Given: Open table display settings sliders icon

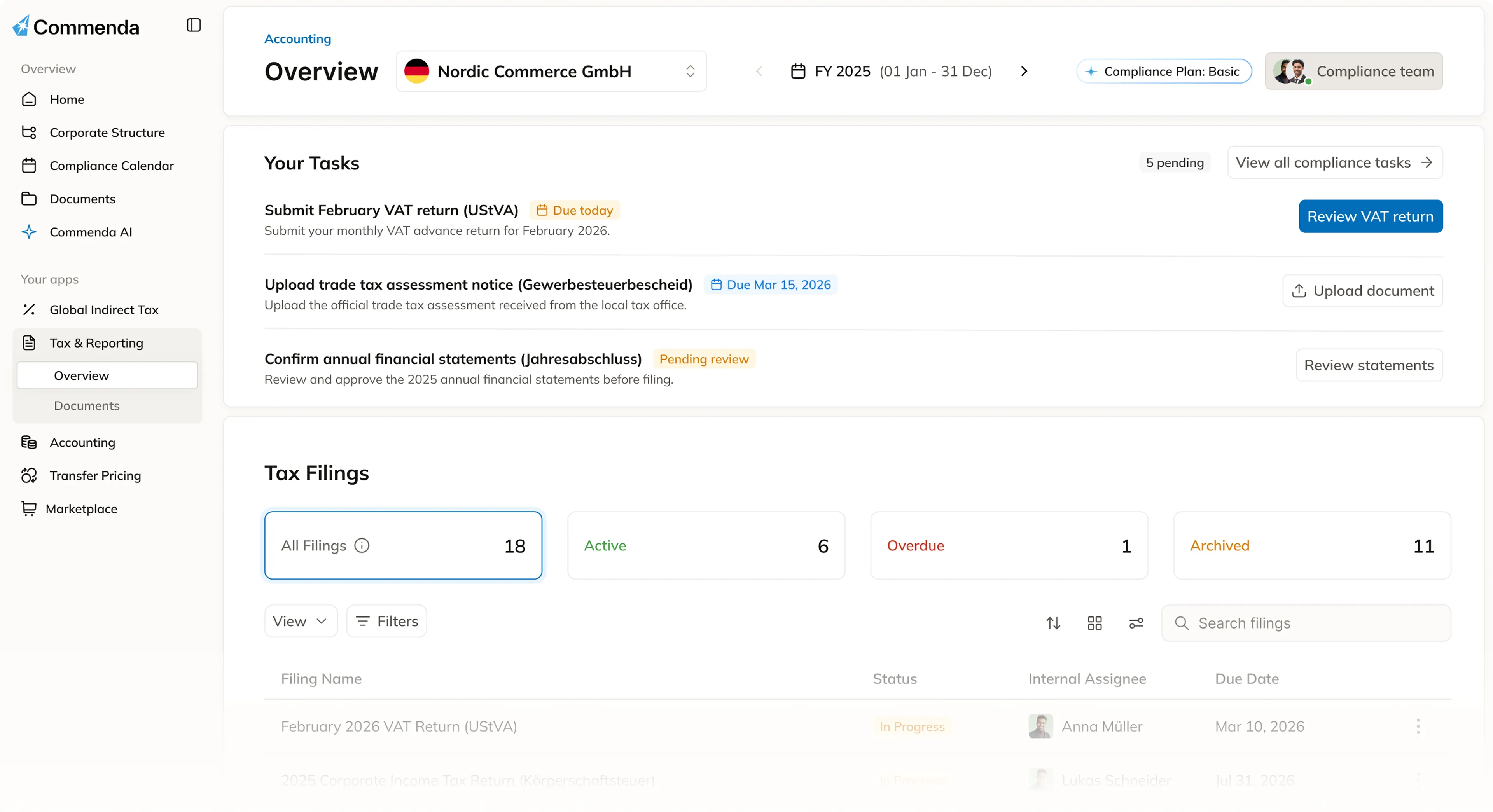Looking at the screenshot, I should [x=1136, y=623].
